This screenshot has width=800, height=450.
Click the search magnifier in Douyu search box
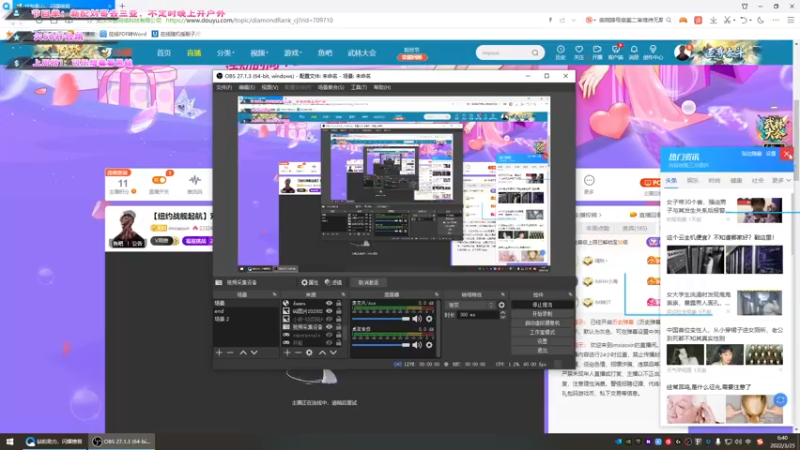point(535,53)
